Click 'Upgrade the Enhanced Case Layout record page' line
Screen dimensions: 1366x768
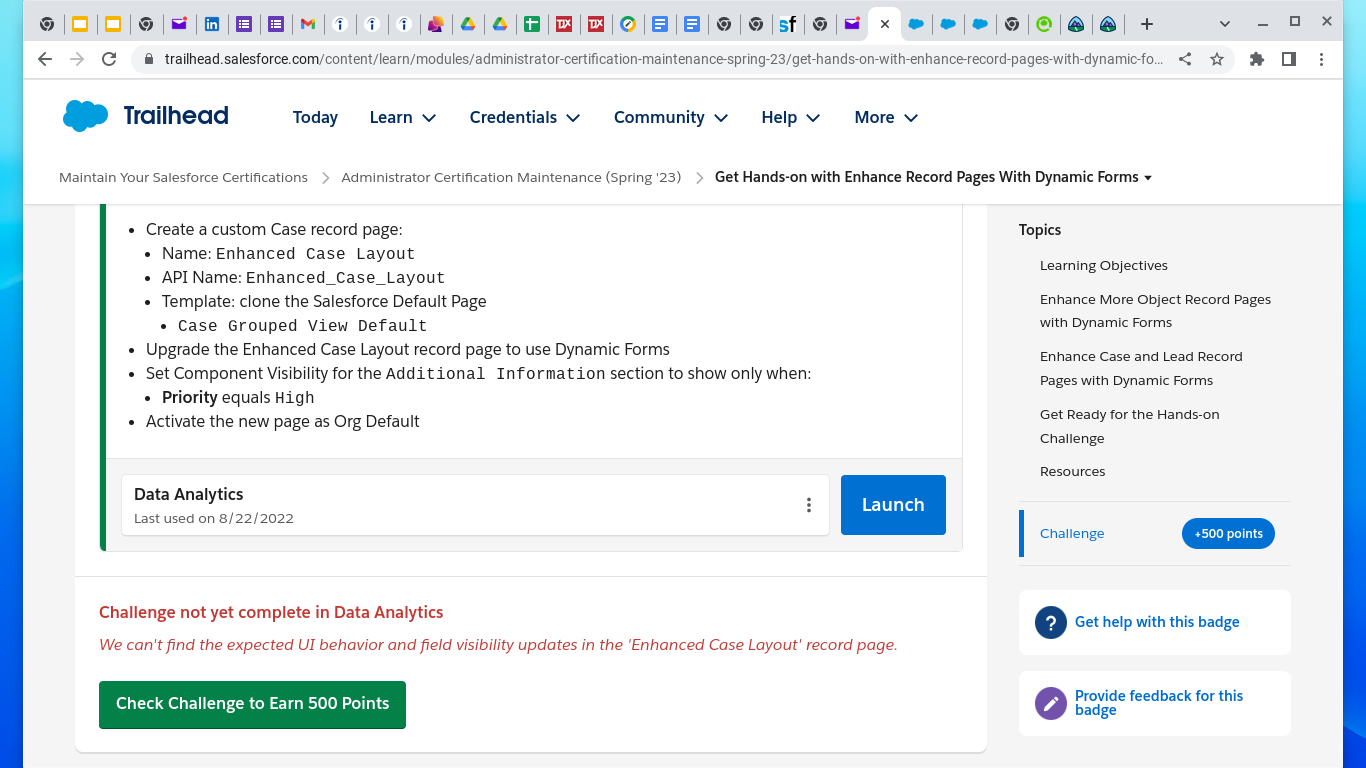click(408, 349)
